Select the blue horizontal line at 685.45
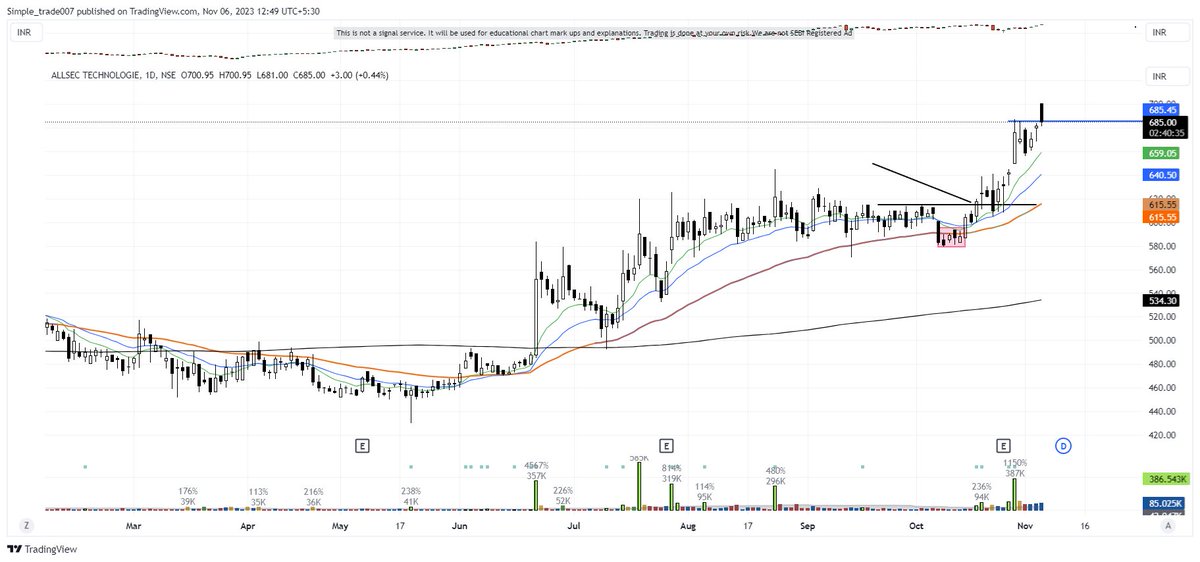The image size is (1200, 562). (x=1075, y=121)
